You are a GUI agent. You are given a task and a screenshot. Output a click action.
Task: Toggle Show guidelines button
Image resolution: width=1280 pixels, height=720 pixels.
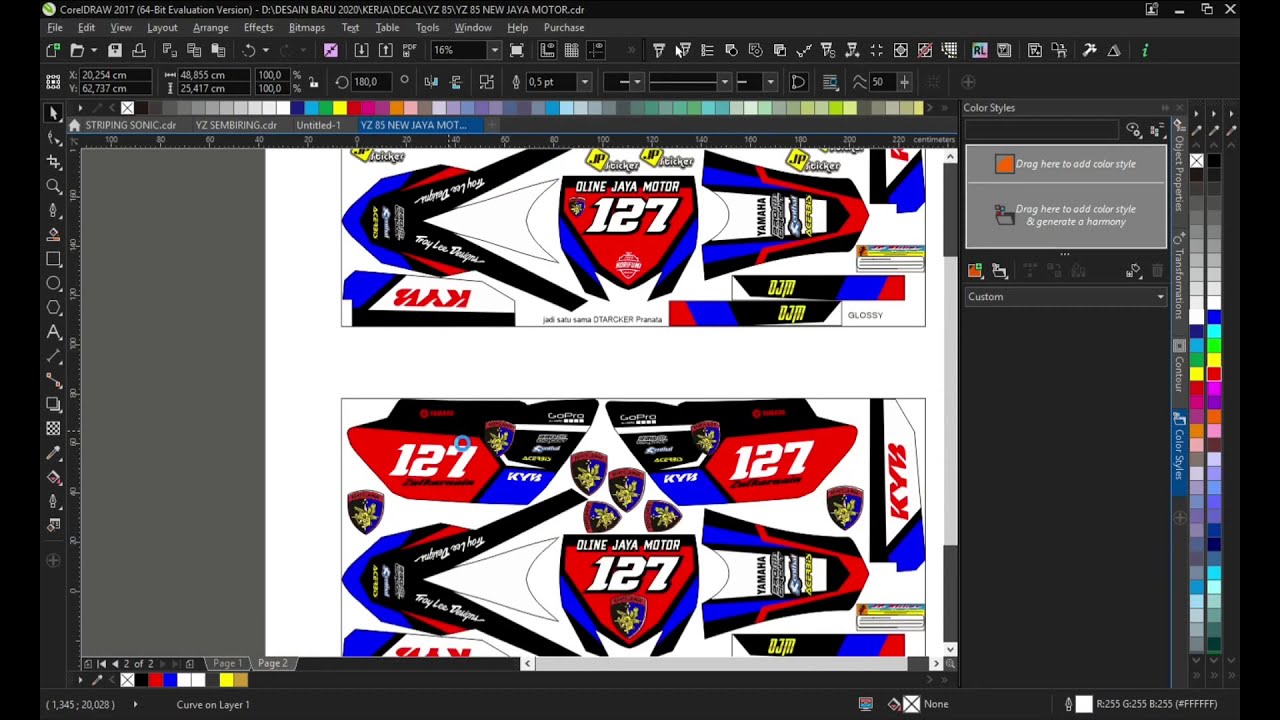(x=596, y=50)
